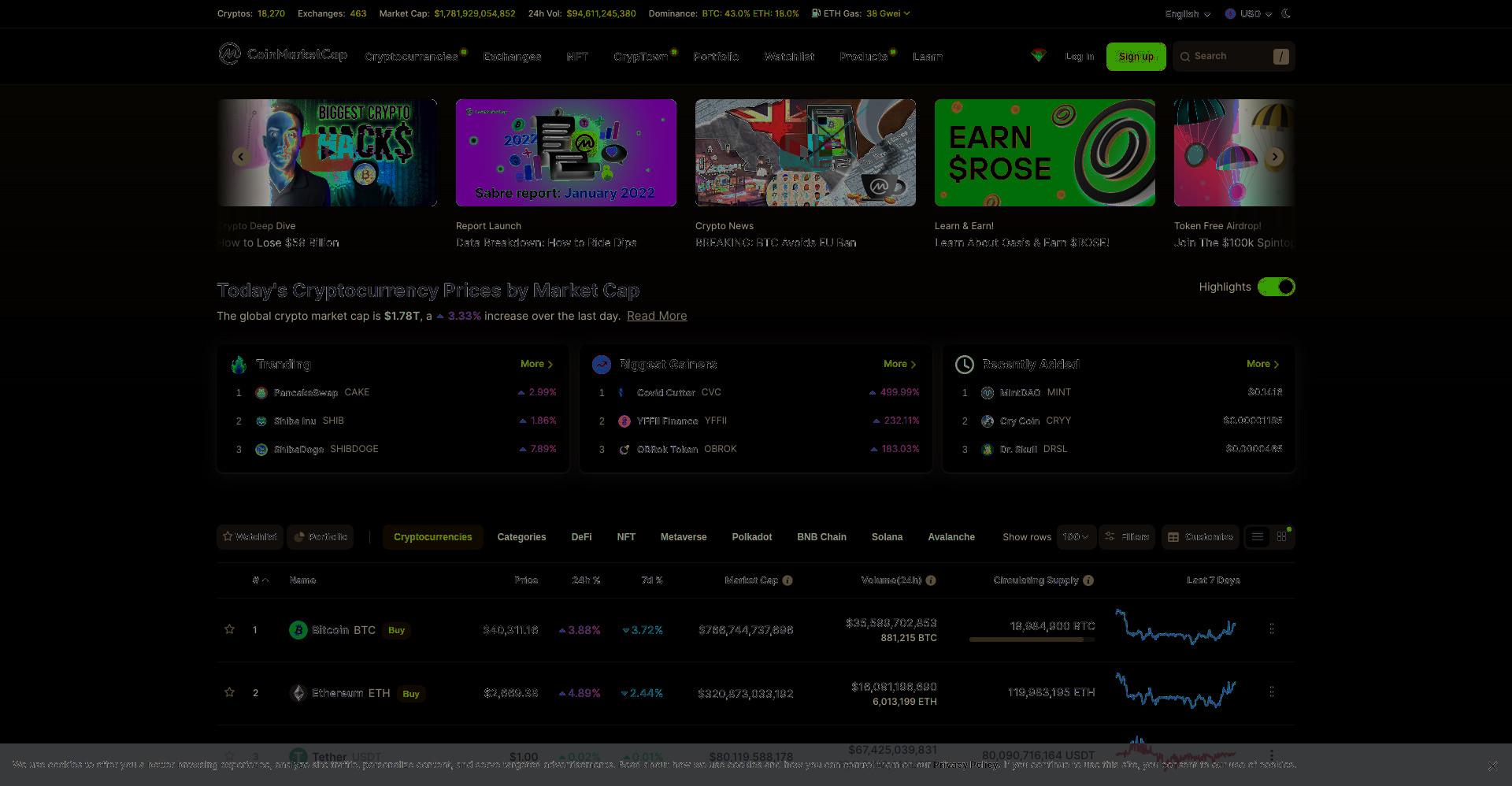Open Ethereum row three-dot menu
The height and width of the screenshot is (786, 1512).
(x=1272, y=691)
